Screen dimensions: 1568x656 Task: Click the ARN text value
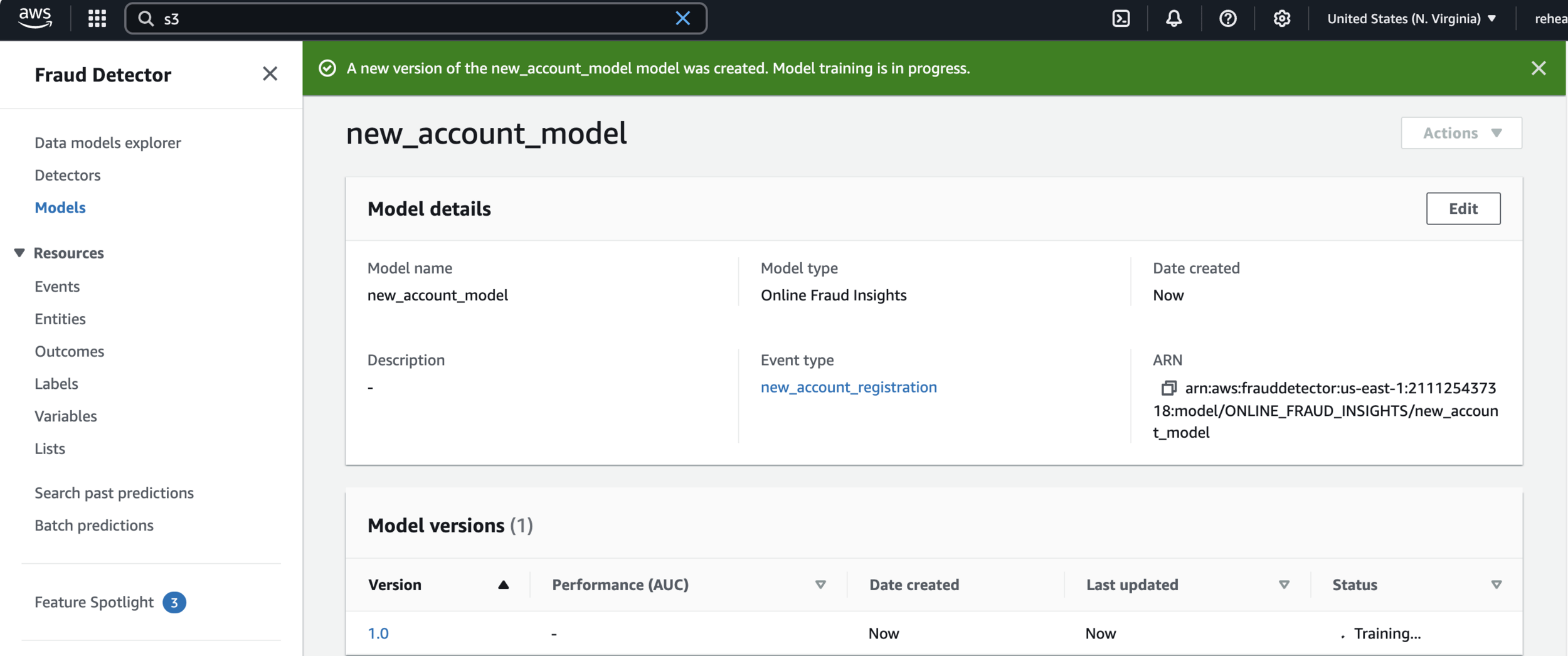(1325, 411)
